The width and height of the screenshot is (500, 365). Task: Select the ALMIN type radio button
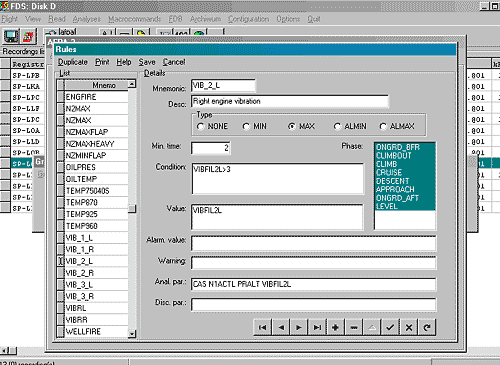[337, 127]
